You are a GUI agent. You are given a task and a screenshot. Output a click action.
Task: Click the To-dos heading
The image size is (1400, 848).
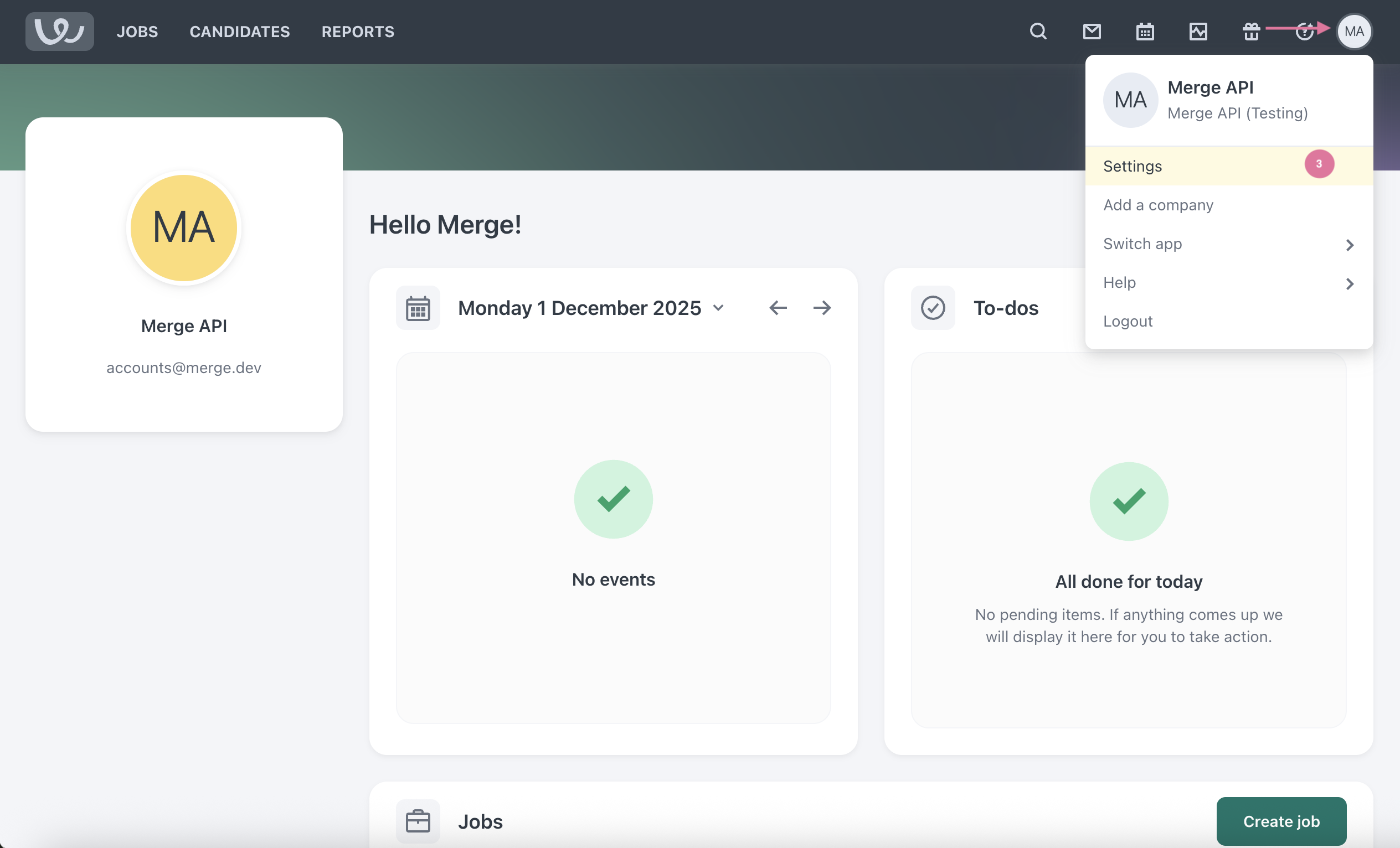(x=1006, y=308)
